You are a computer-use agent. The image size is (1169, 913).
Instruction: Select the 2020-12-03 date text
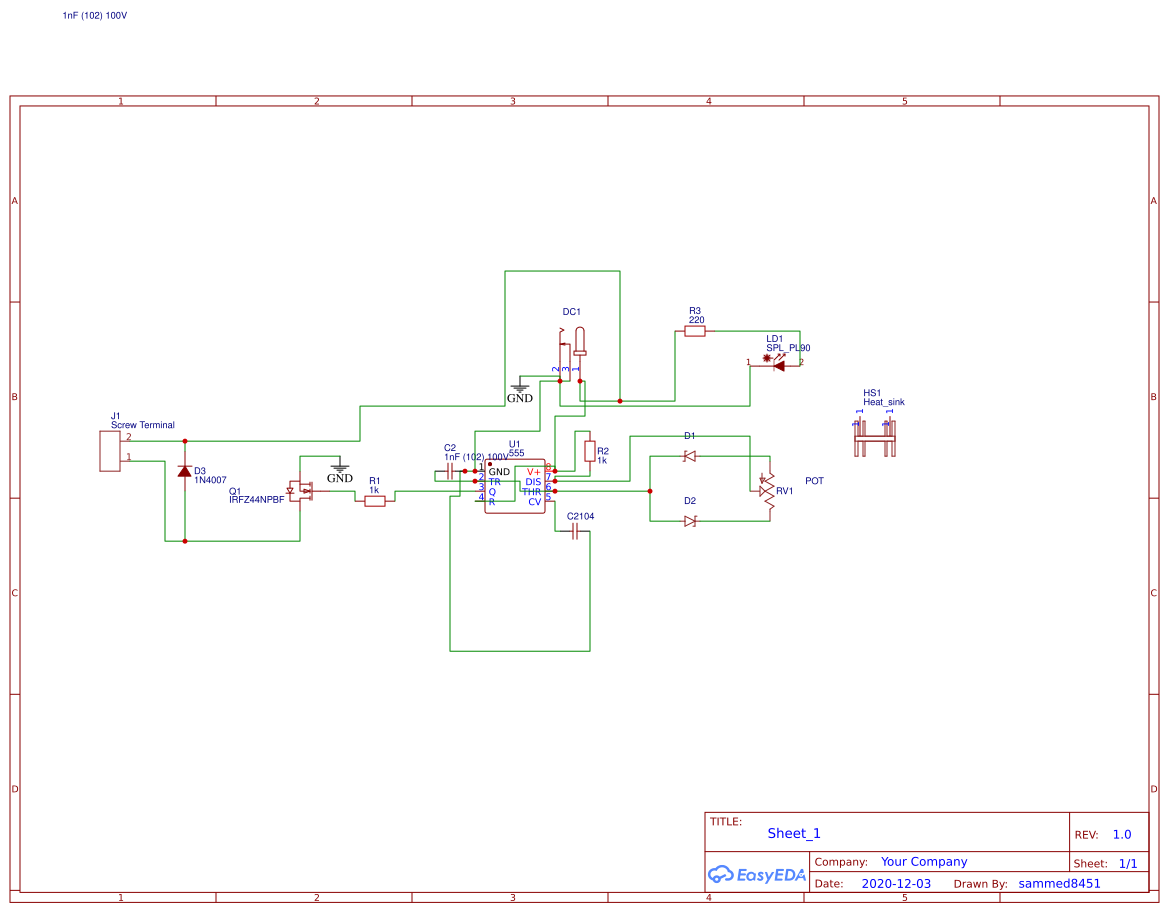coord(896,883)
